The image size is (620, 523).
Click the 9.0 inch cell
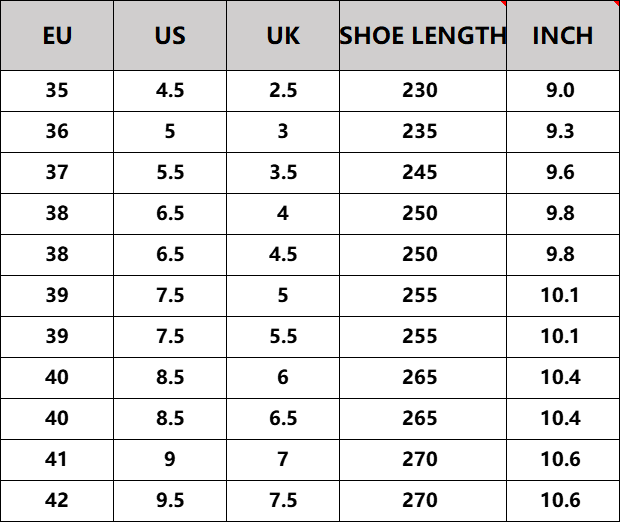(560, 91)
